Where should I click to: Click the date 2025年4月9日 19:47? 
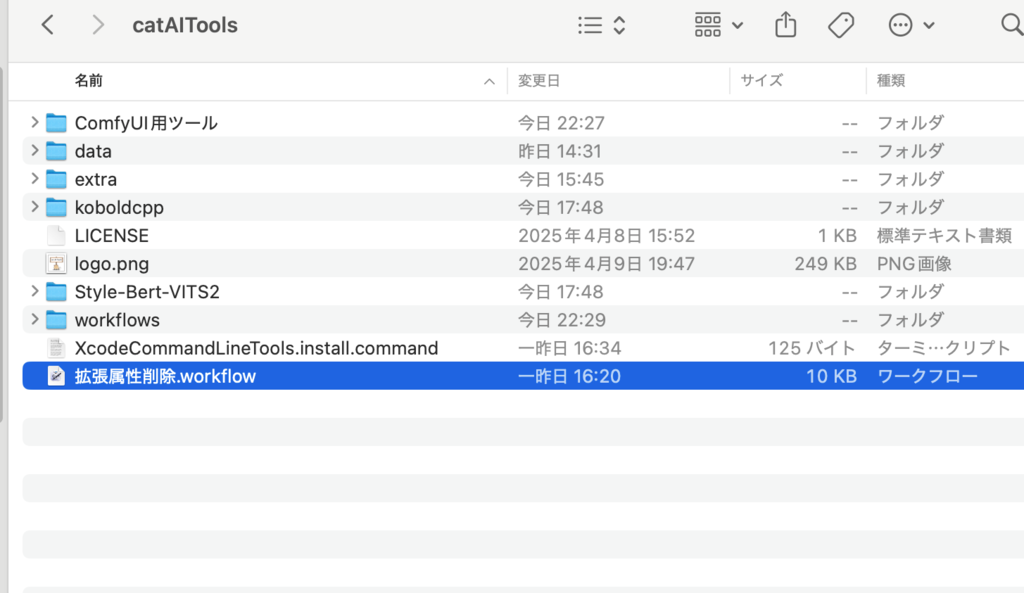606,263
